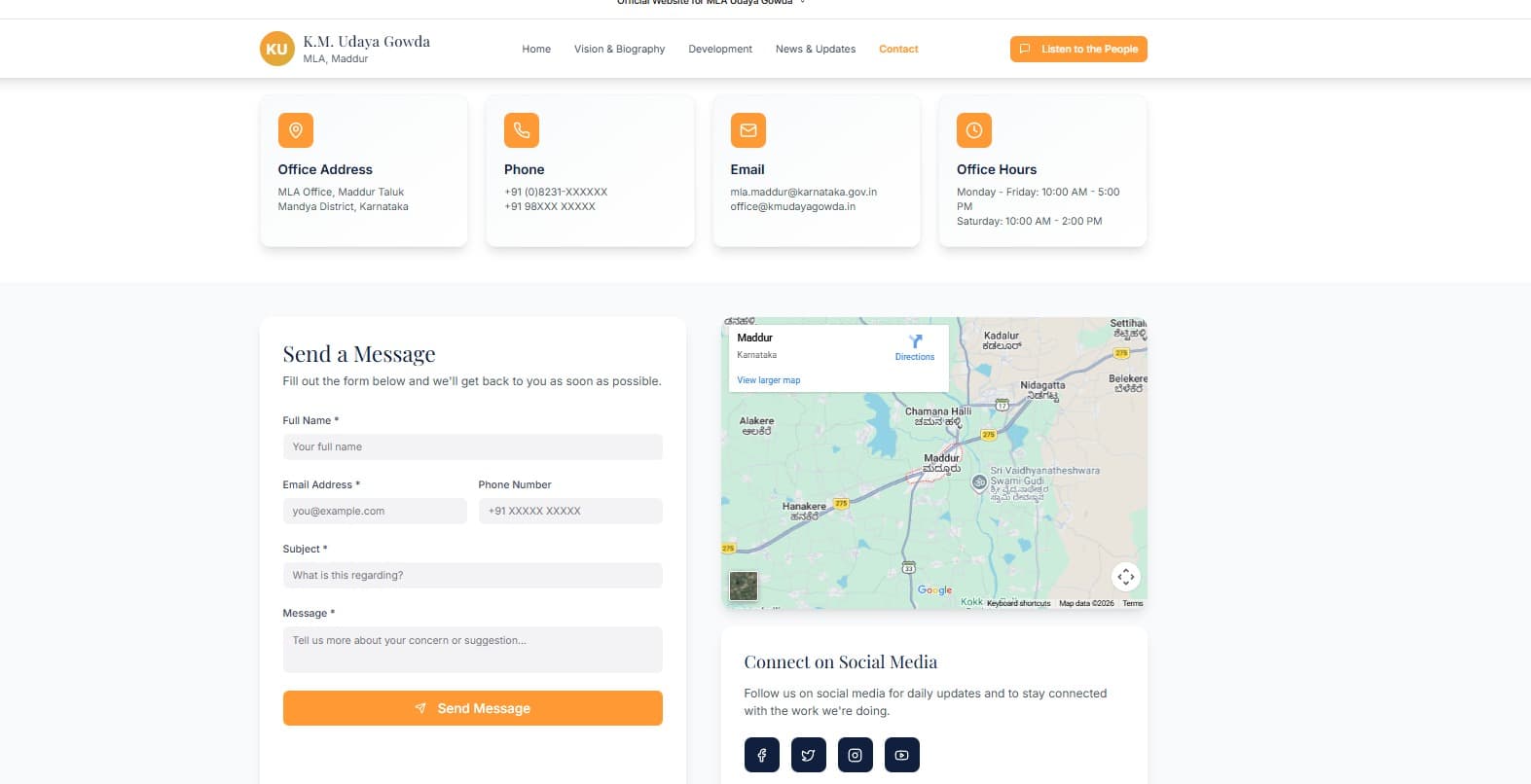Click the map Directions arrow icon
The height and width of the screenshot is (784, 1531).
[x=915, y=341]
